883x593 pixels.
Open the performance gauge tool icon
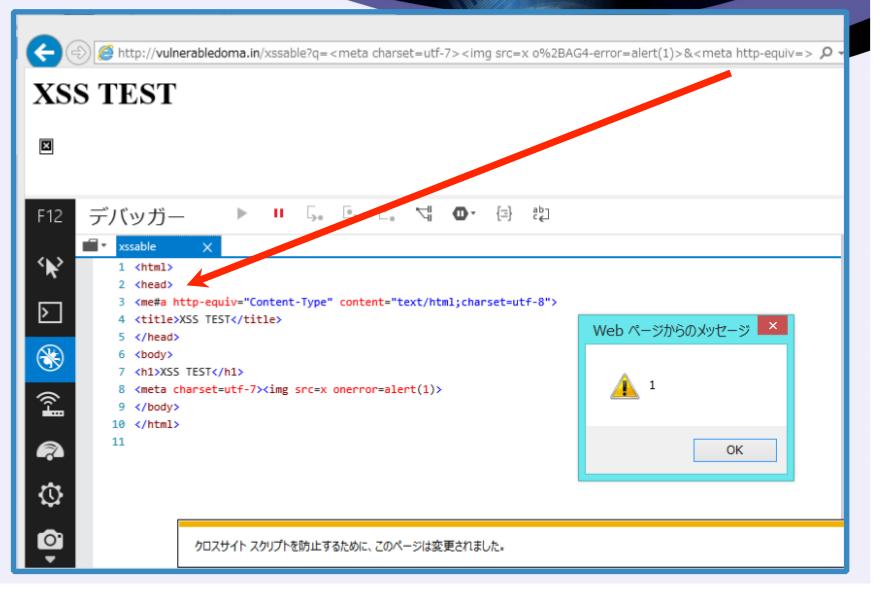pos(50,451)
